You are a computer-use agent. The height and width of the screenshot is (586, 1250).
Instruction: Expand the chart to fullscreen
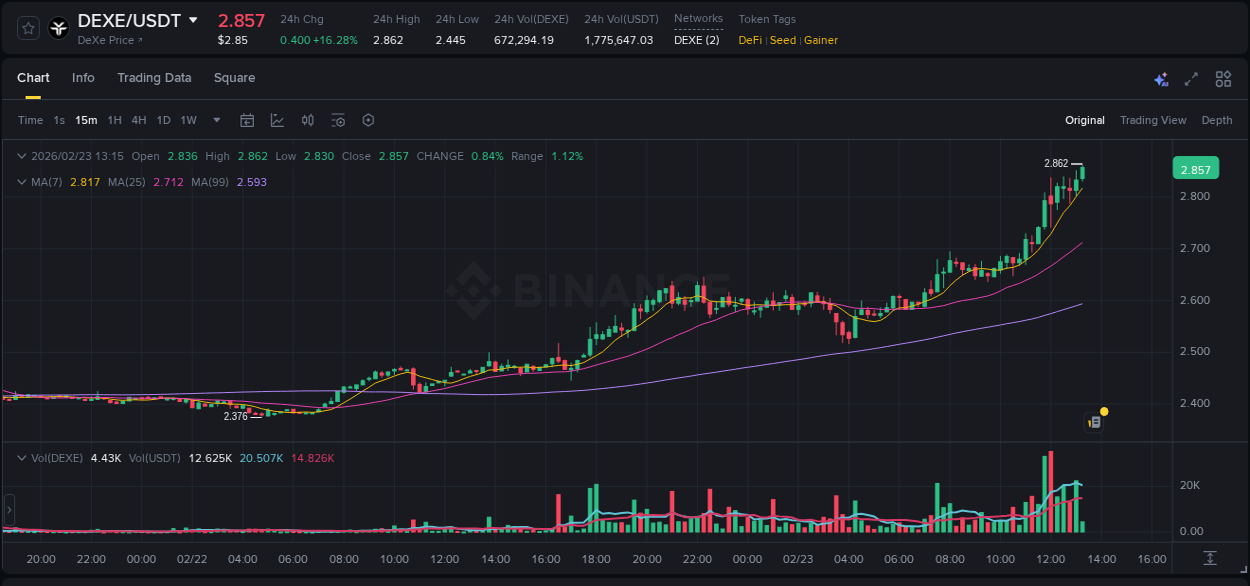[x=1190, y=78]
